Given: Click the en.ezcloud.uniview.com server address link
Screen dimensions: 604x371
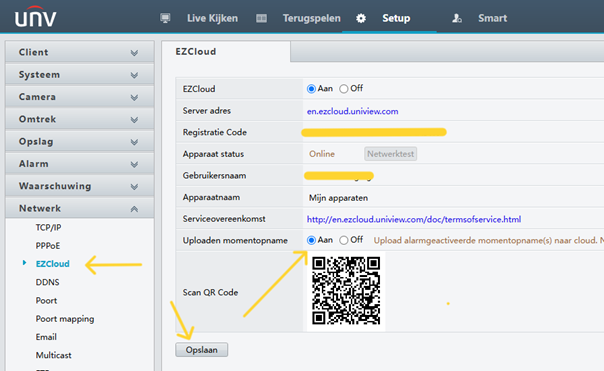Looking at the screenshot, I should [x=352, y=111].
